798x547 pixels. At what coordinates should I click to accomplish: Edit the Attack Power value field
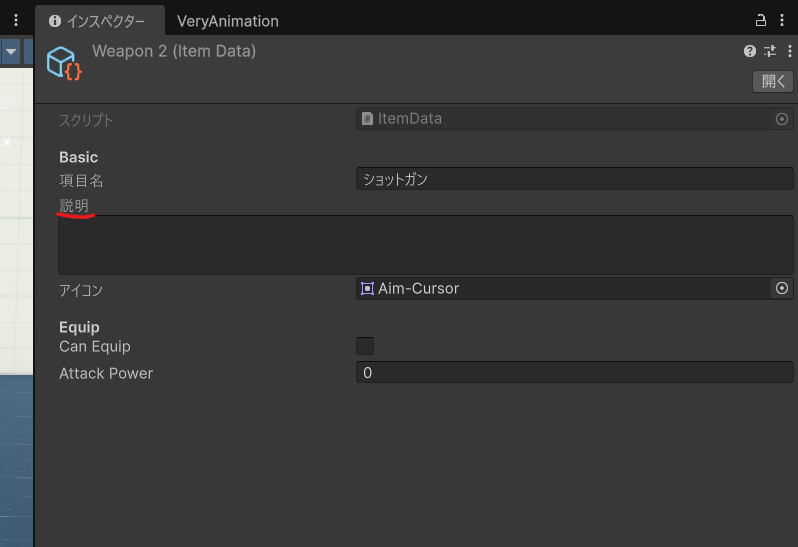575,372
